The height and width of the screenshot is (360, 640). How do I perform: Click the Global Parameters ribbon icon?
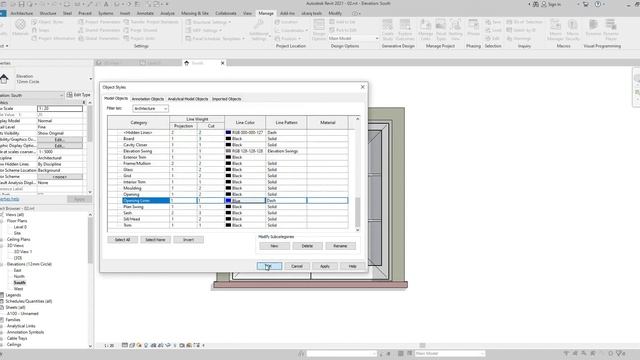click(81, 38)
